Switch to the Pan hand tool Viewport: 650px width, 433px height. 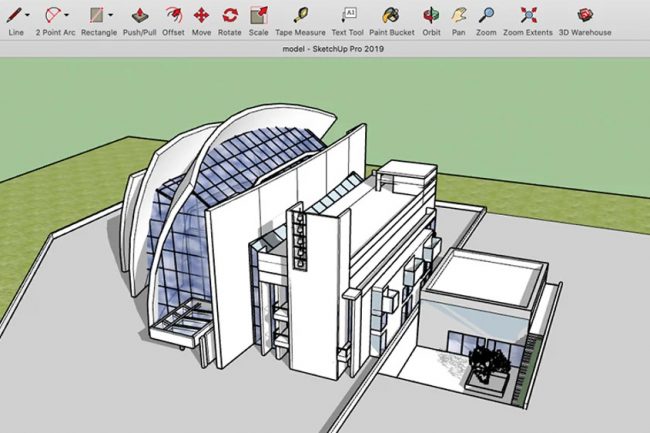tap(458, 14)
